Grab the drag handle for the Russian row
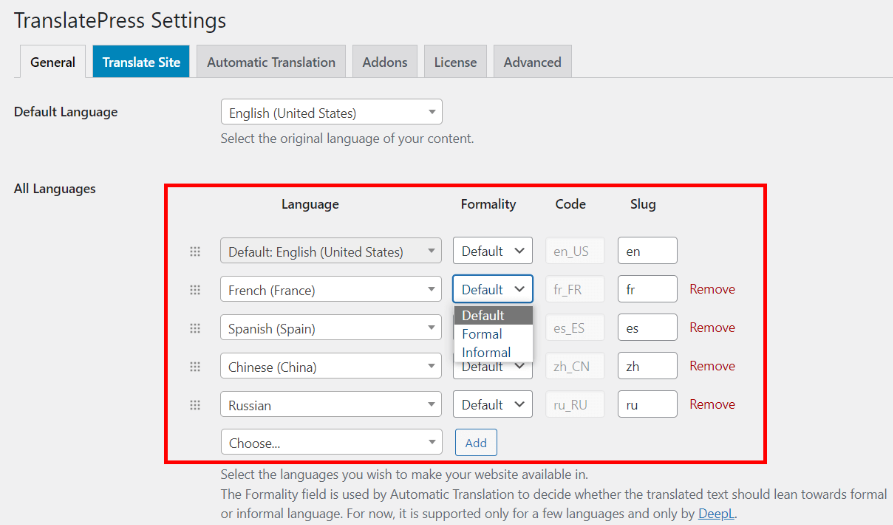 [x=195, y=405]
